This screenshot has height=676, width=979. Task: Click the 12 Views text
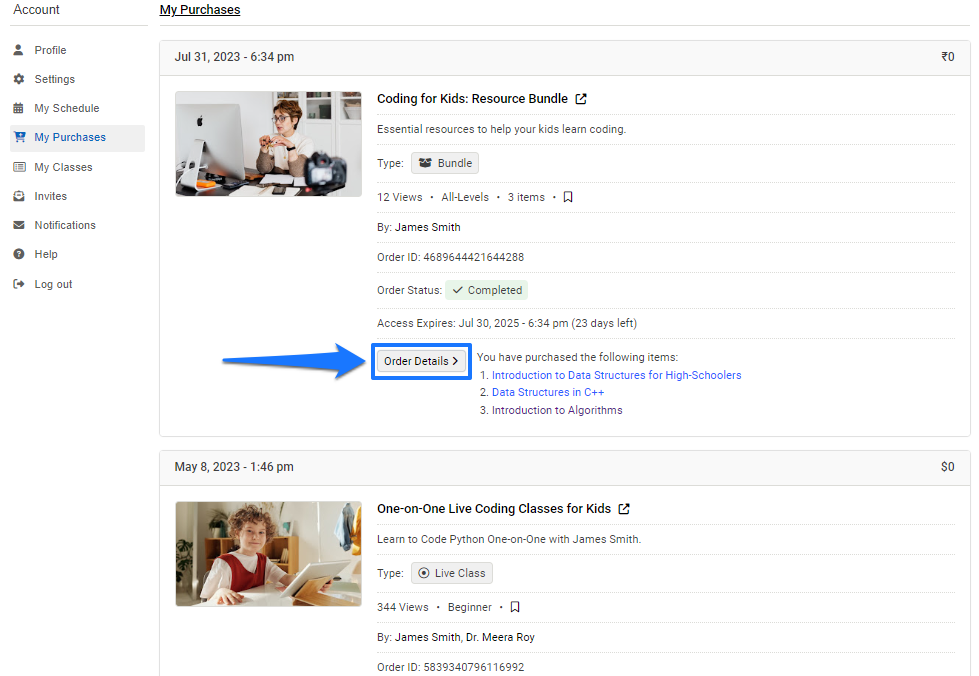pos(400,197)
